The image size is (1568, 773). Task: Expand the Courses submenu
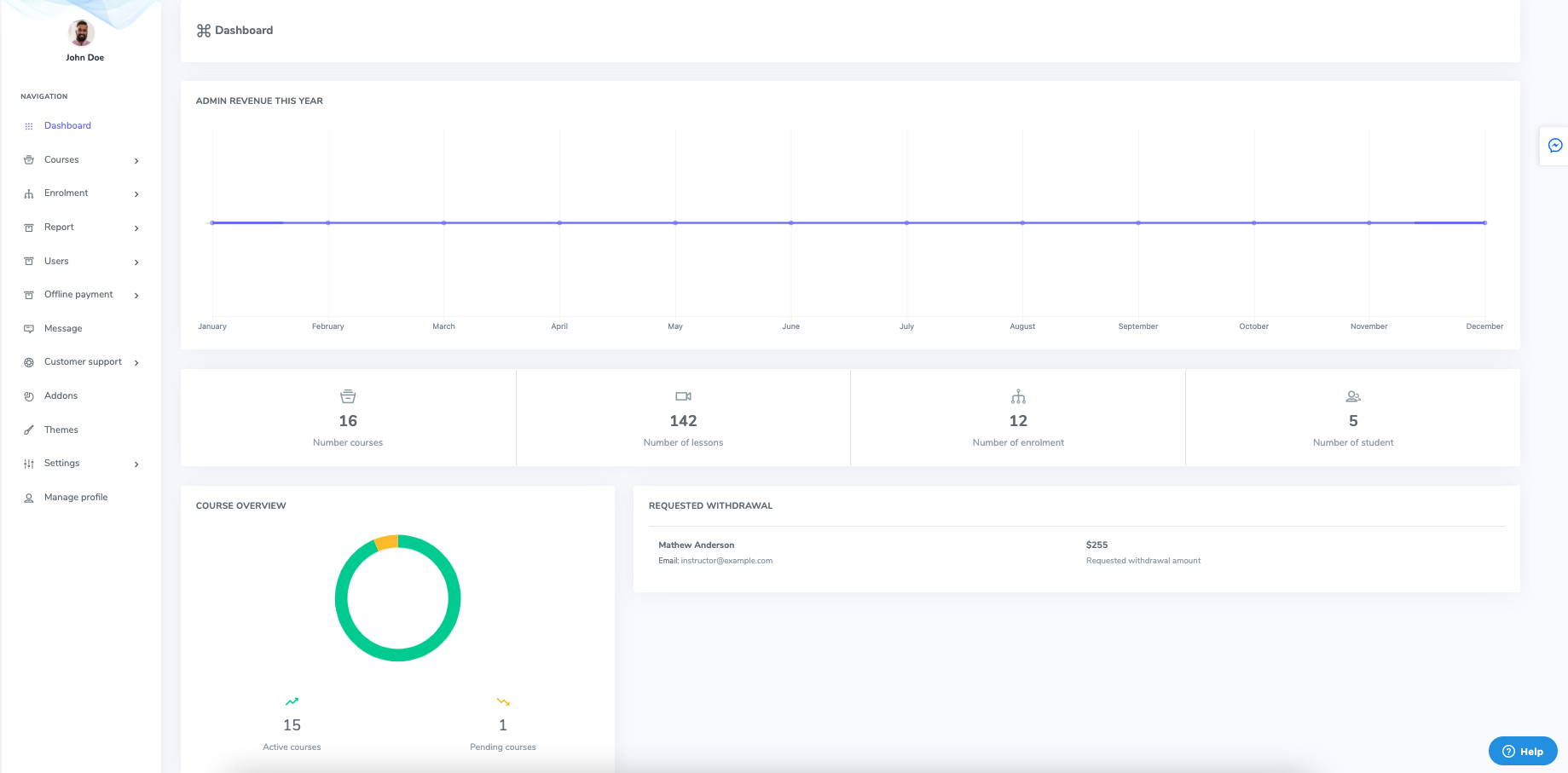click(x=136, y=159)
